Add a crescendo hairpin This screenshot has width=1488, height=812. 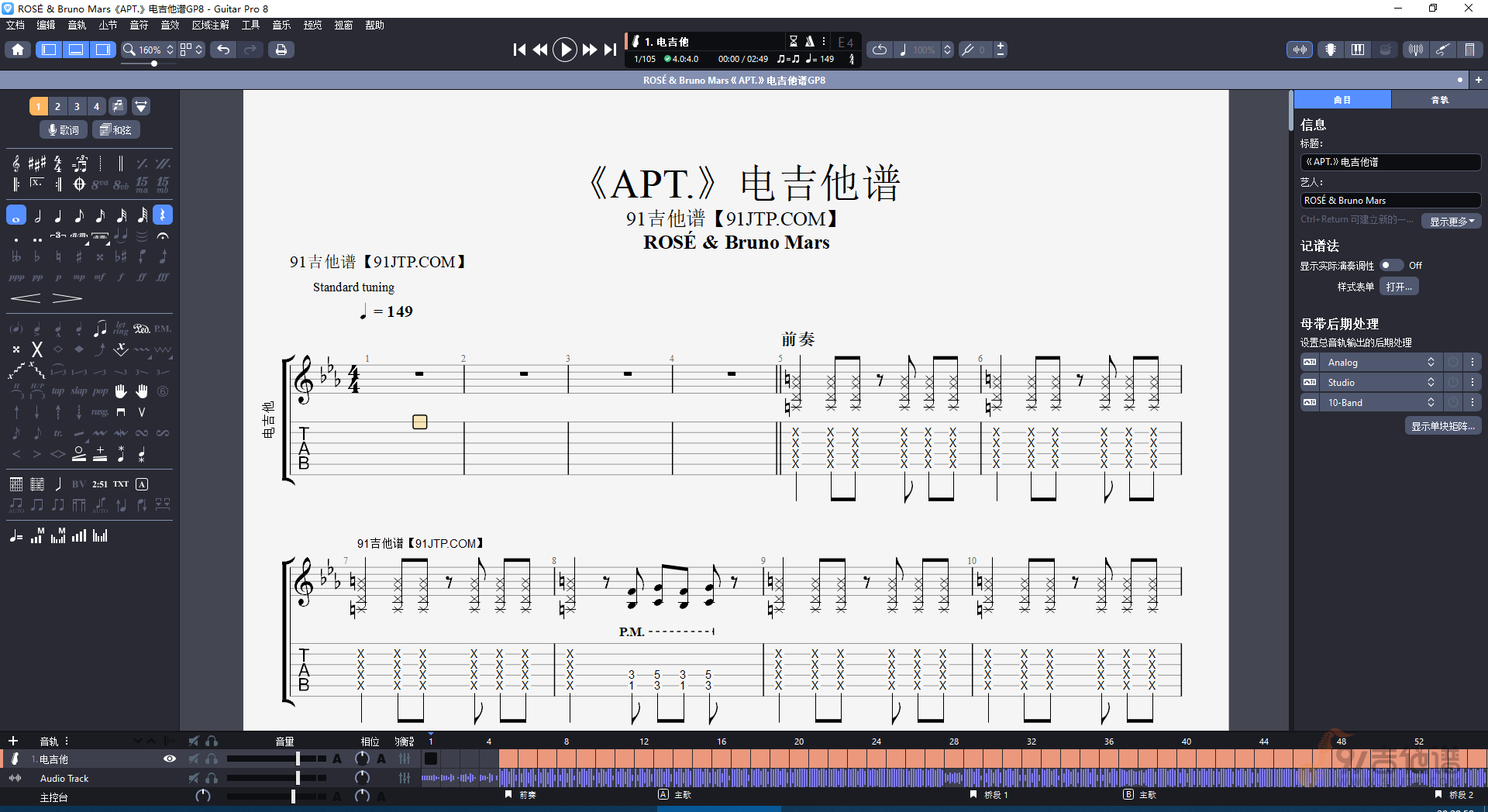click(26, 298)
